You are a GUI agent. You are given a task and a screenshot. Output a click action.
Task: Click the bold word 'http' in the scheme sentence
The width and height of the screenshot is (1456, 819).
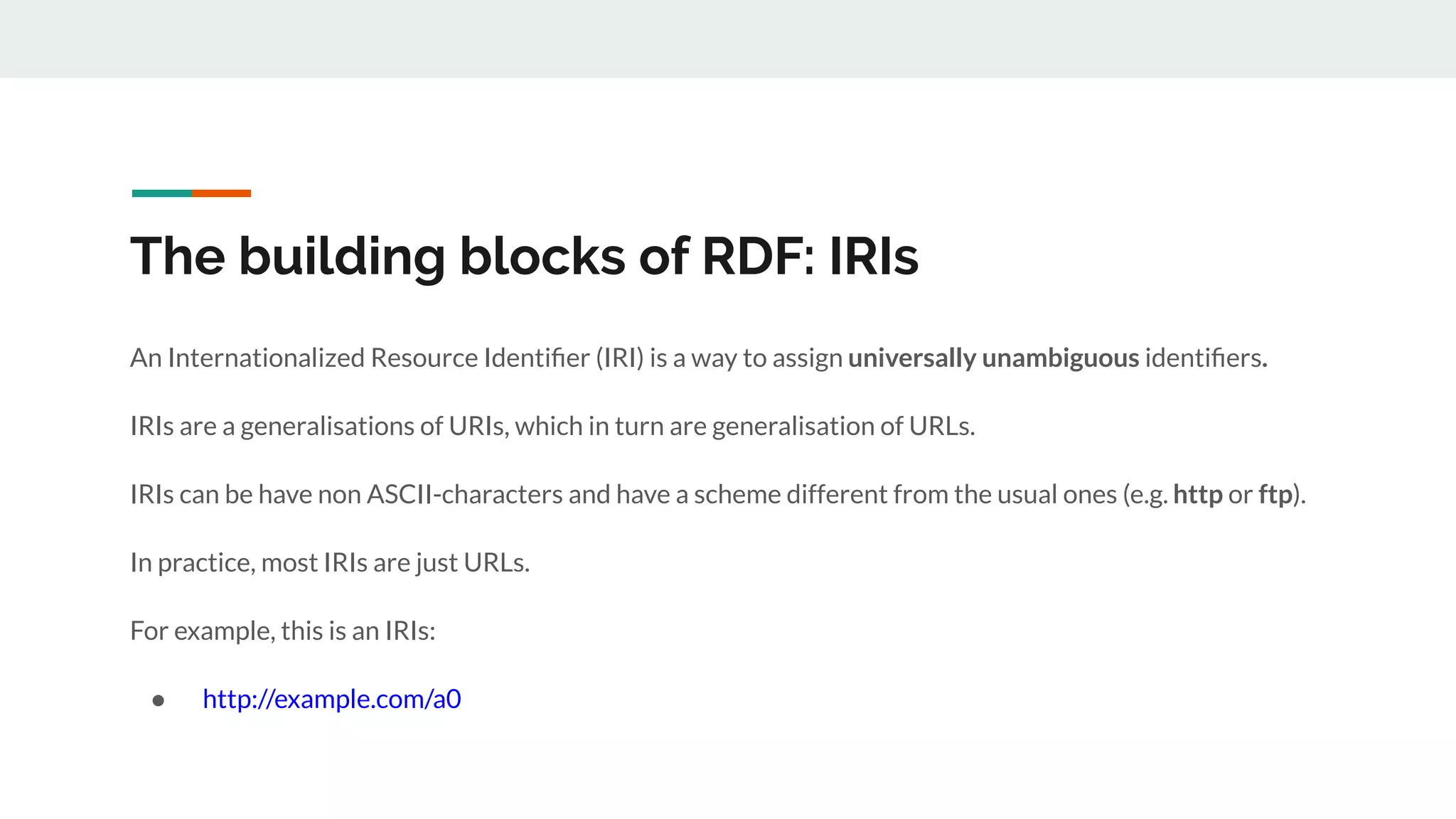[x=1198, y=494]
